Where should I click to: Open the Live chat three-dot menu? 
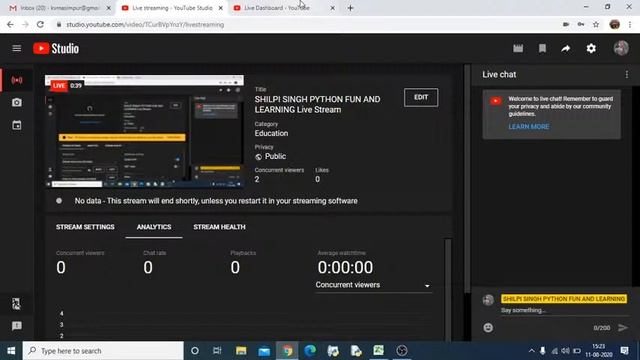pyautogui.click(x=627, y=74)
